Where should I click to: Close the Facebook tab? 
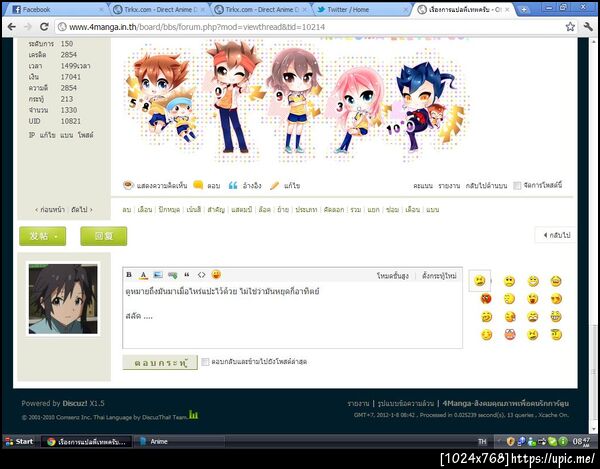click(x=101, y=10)
